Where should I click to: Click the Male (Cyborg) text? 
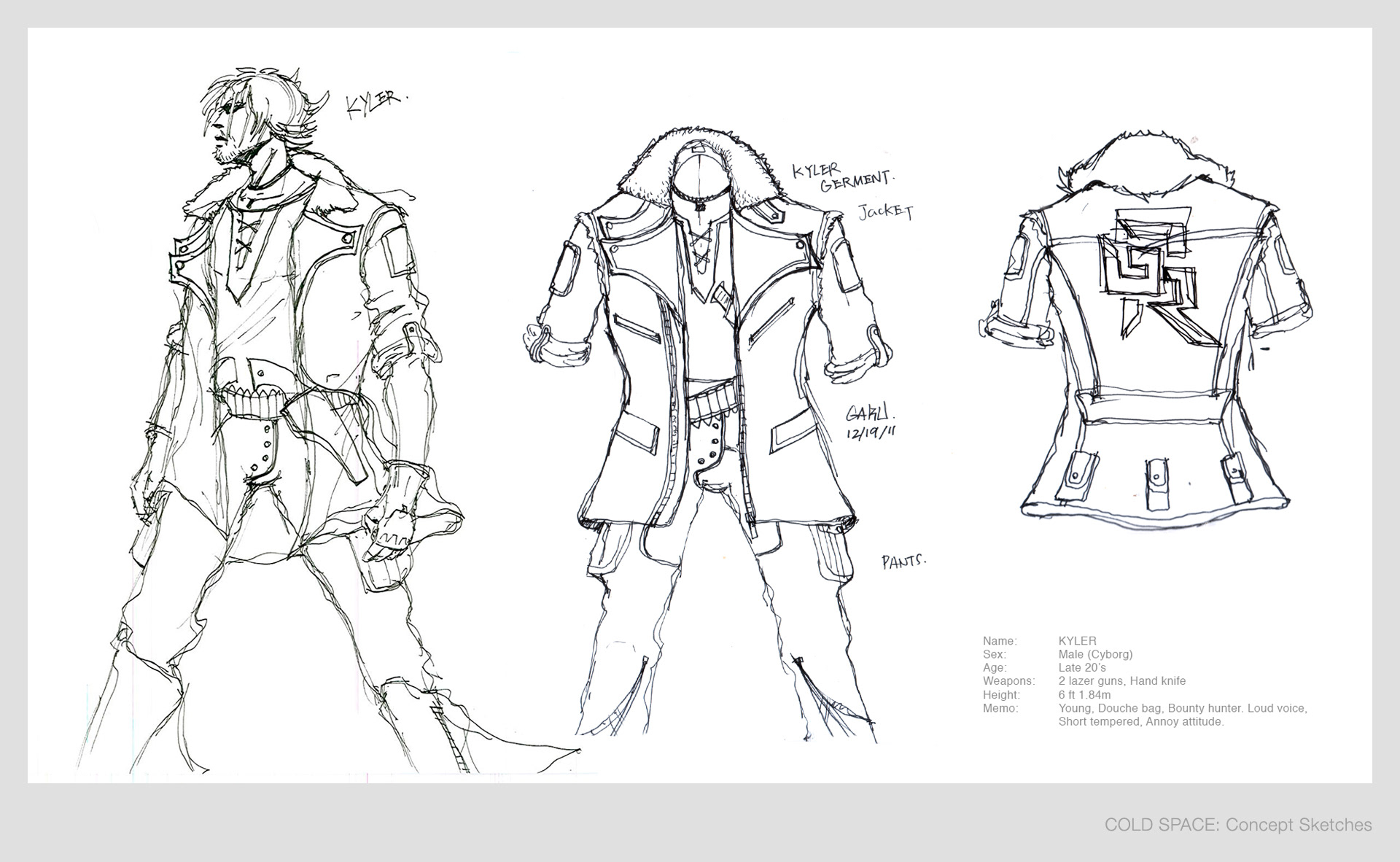pyautogui.click(x=1095, y=654)
